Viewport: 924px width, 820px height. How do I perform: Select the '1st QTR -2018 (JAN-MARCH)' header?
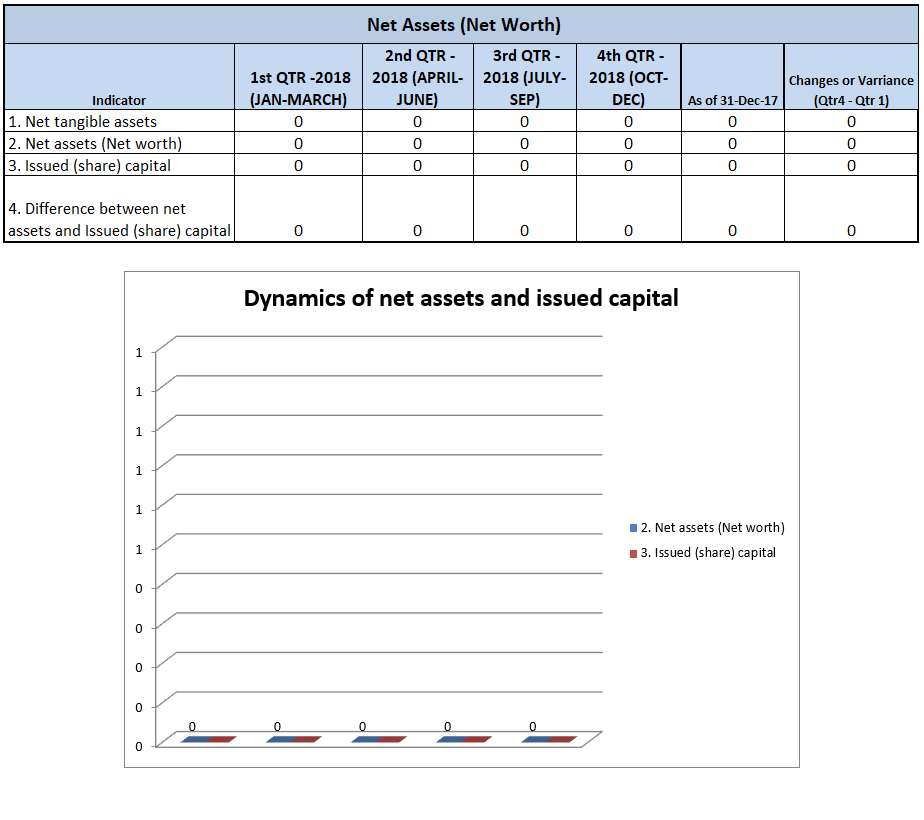299,88
